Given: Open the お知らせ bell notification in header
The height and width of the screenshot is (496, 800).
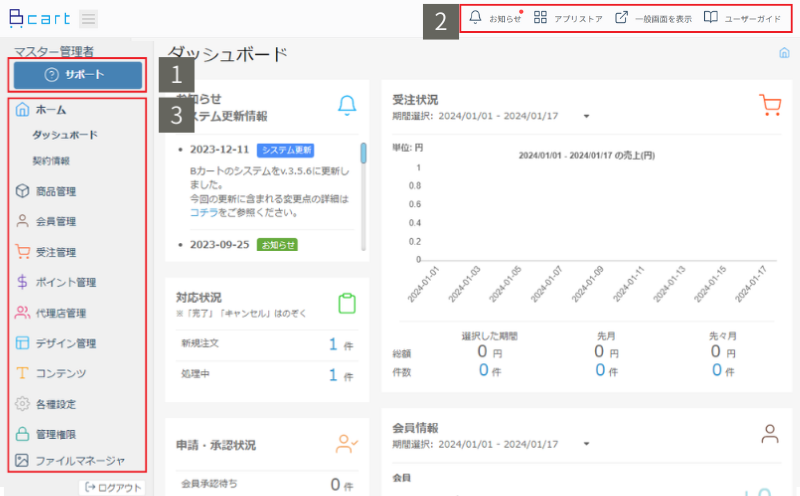Looking at the screenshot, I should point(476,18).
